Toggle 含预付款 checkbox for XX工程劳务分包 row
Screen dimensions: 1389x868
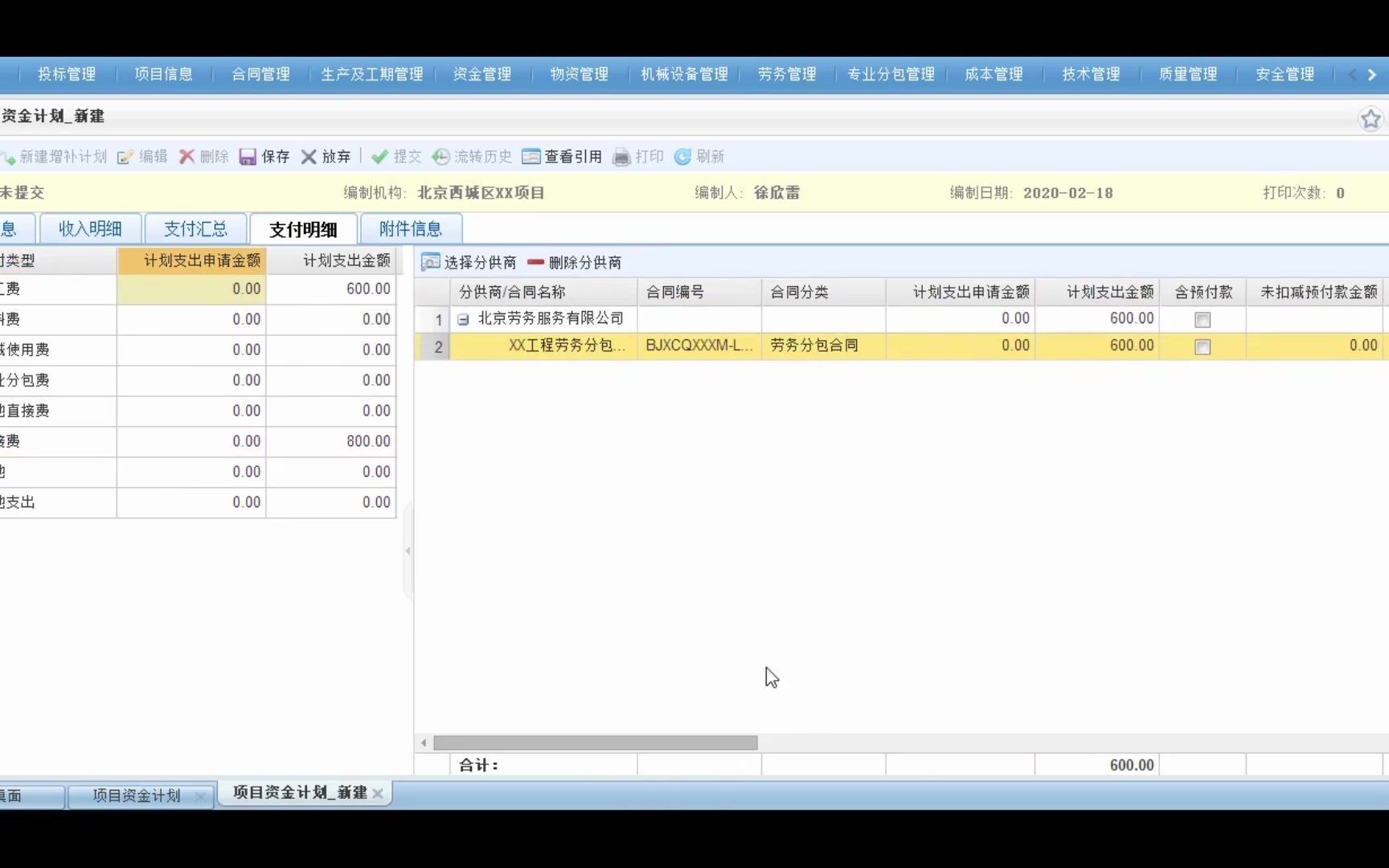tap(1203, 347)
